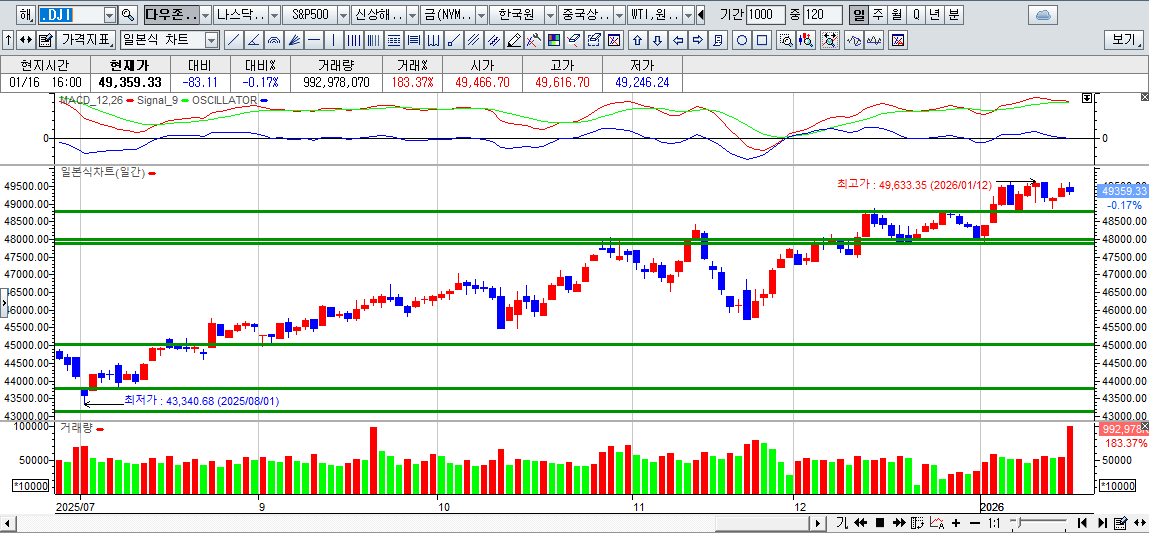Open the 가격지표 button menu
This screenshot has height=533, width=1149.
(x=86, y=41)
